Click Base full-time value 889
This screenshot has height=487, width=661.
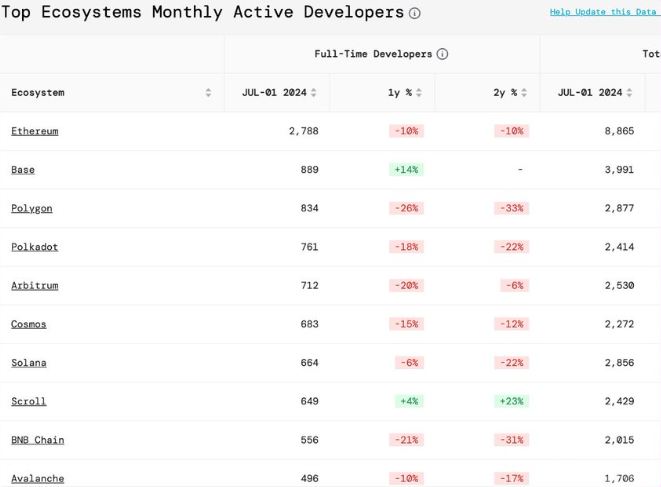(309, 170)
